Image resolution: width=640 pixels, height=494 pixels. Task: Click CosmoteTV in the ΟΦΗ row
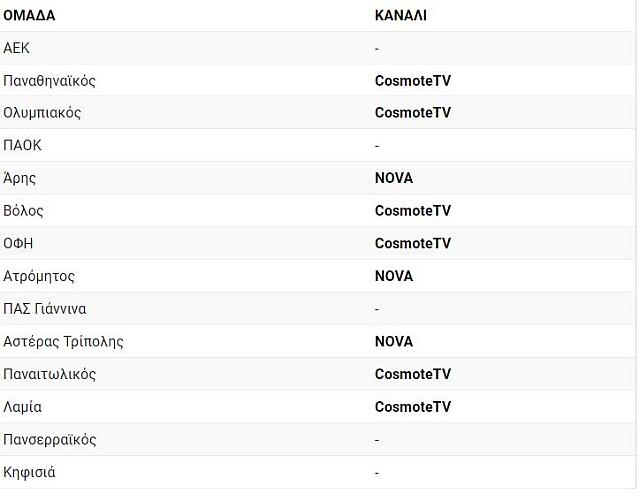coord(413,243)
